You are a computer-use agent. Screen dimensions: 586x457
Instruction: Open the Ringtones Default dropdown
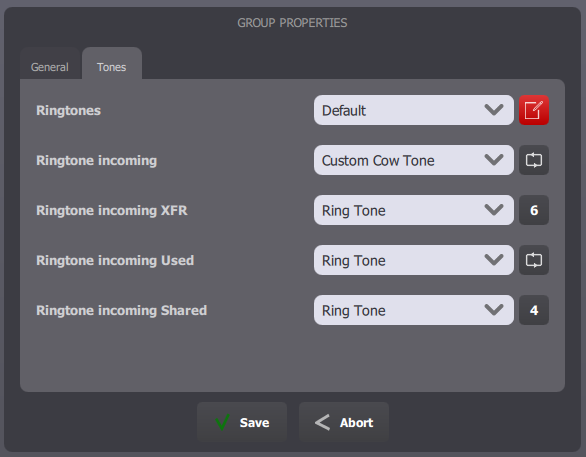click(x=414, y=110)
